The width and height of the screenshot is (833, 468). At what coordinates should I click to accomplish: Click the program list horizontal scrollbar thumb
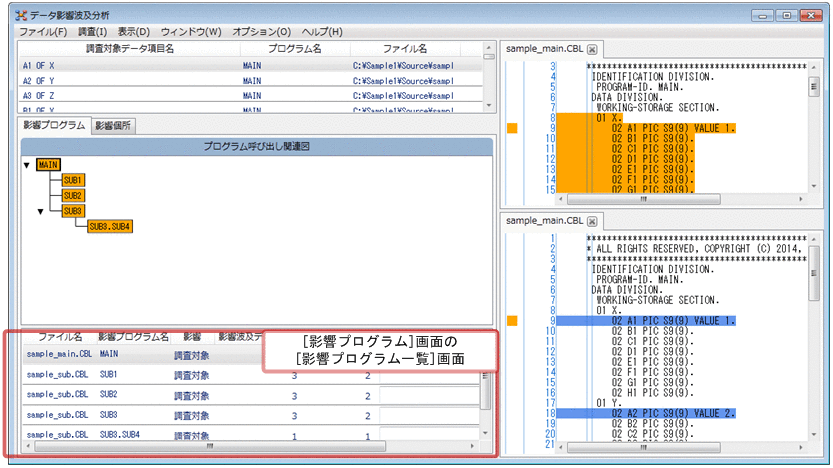click(x=210, y=446)
